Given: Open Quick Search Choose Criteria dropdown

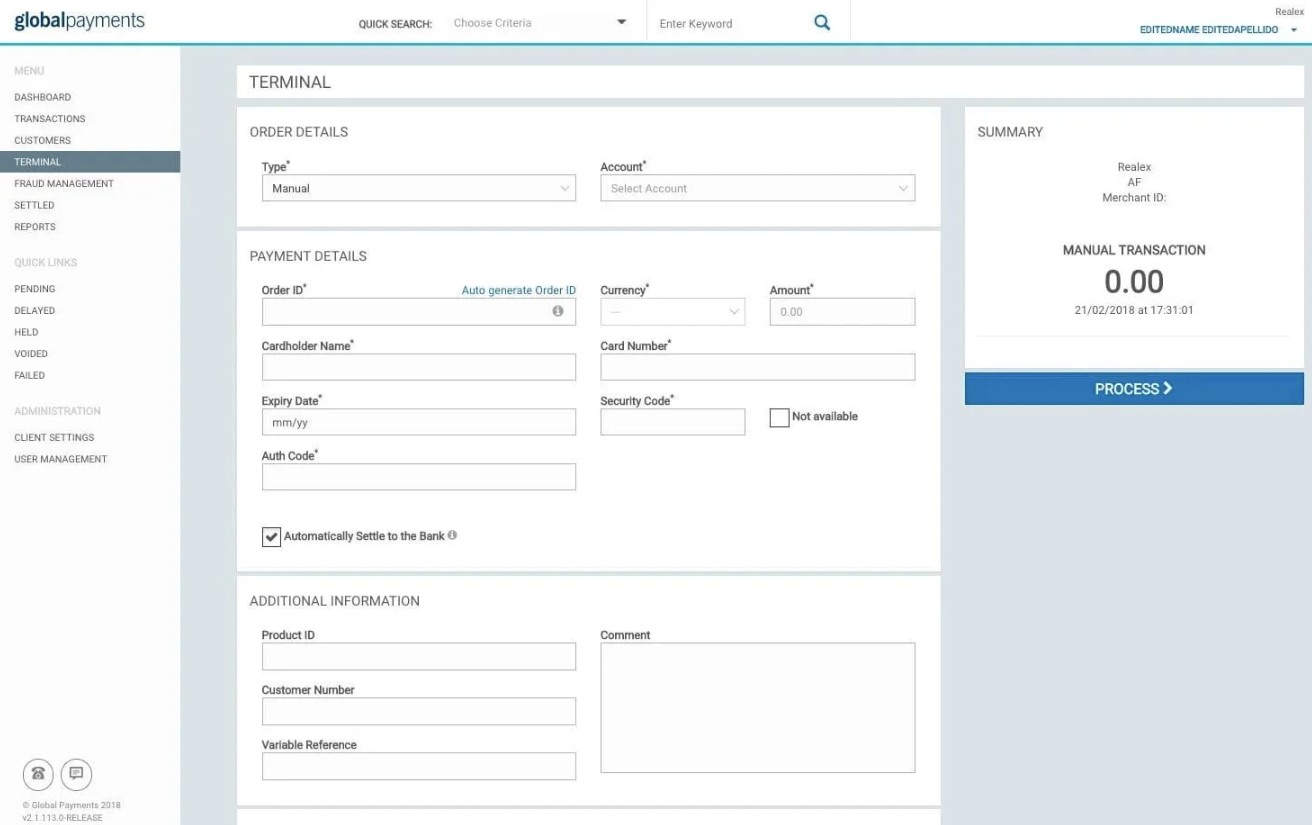Looking at the screenshot, I should (x=540, y=23).
